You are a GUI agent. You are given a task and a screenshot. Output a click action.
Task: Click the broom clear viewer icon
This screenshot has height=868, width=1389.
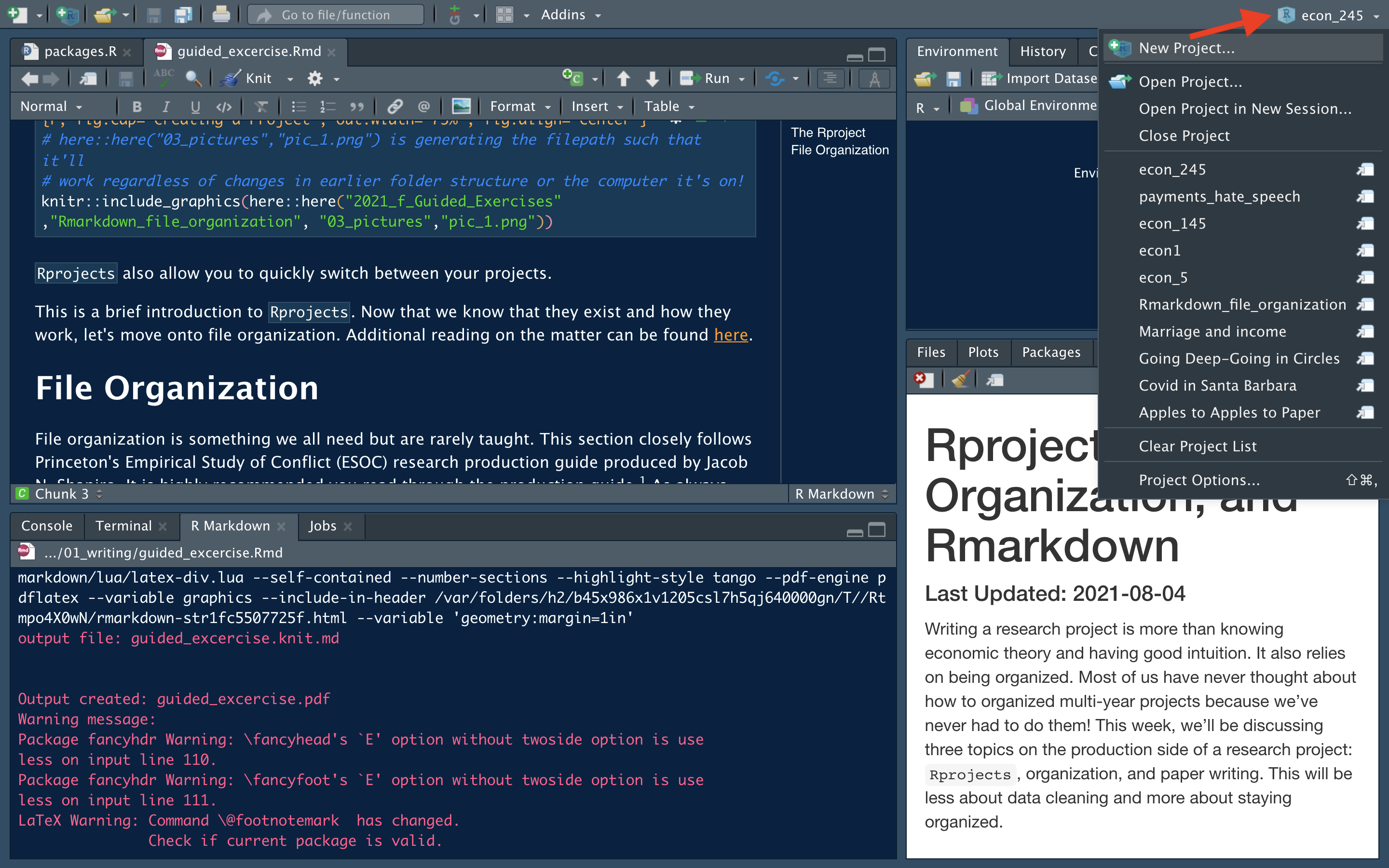[960, 380]
